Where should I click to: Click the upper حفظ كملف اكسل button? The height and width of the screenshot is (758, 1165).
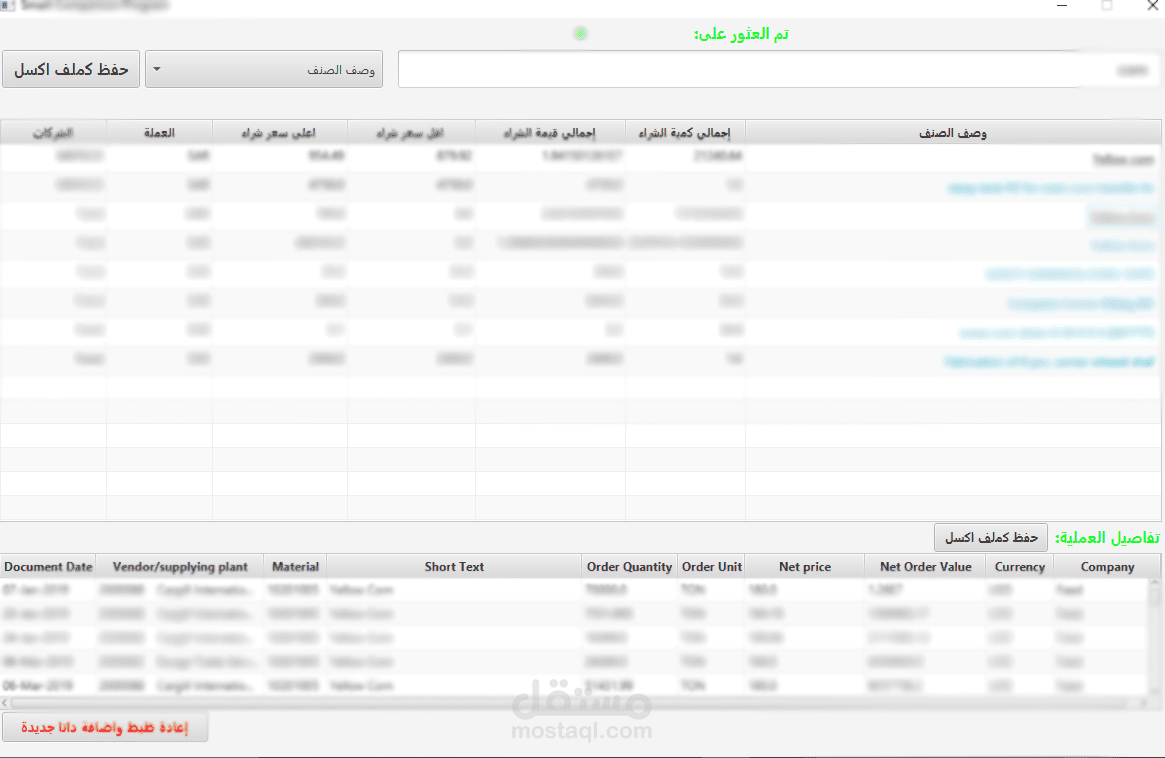click(x=70, y=68)
